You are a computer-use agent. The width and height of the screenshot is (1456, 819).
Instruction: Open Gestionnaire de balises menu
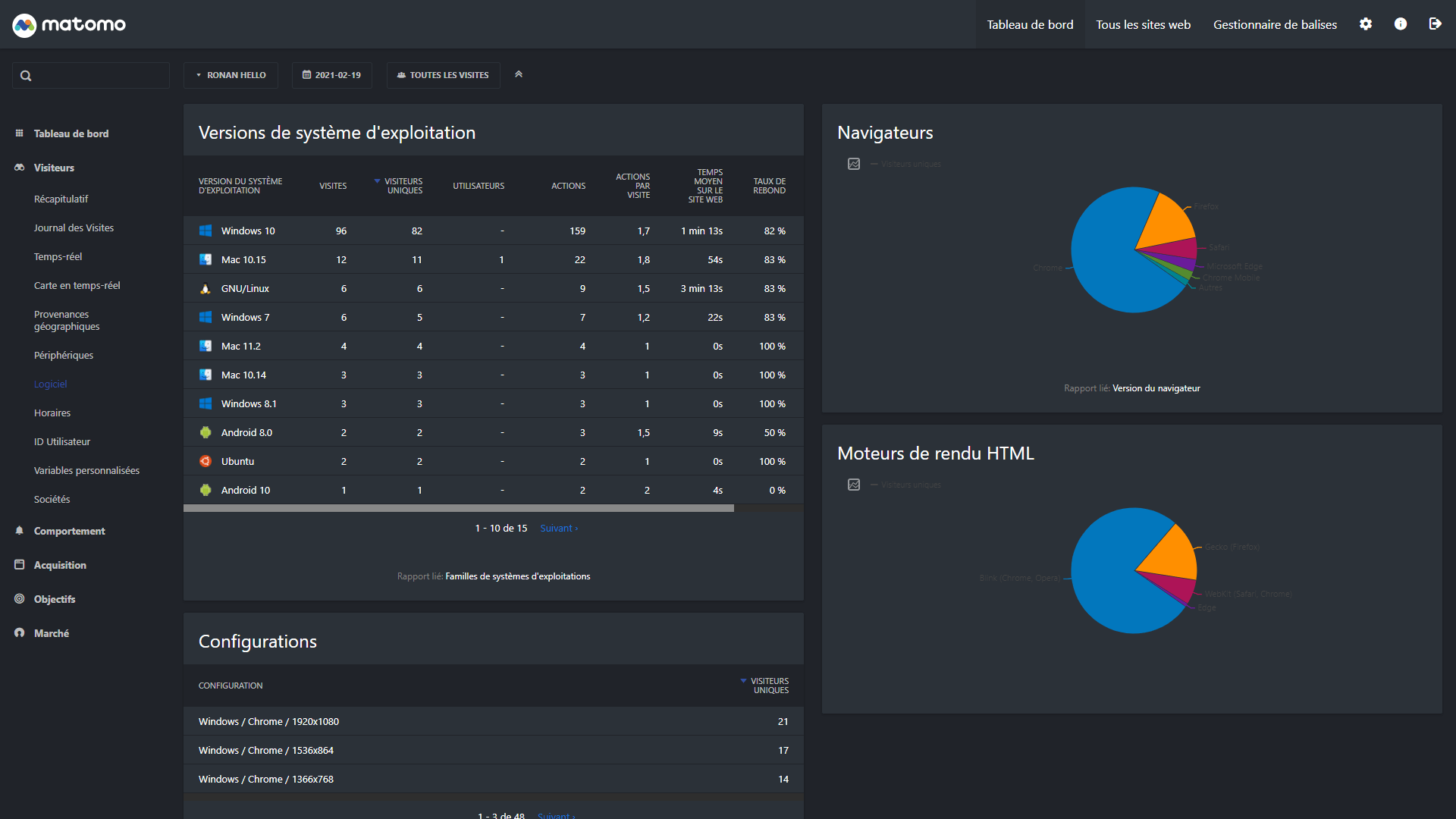click(x=1275, y=24)
